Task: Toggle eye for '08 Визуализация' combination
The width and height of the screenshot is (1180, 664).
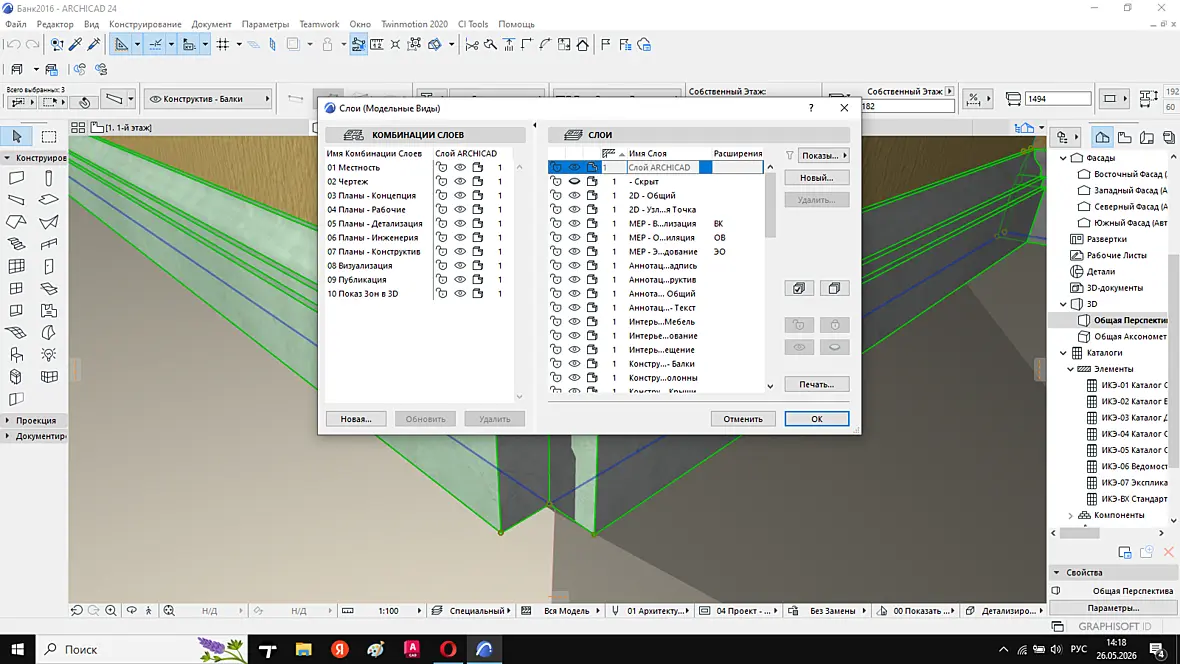Action: coord(460,266)
